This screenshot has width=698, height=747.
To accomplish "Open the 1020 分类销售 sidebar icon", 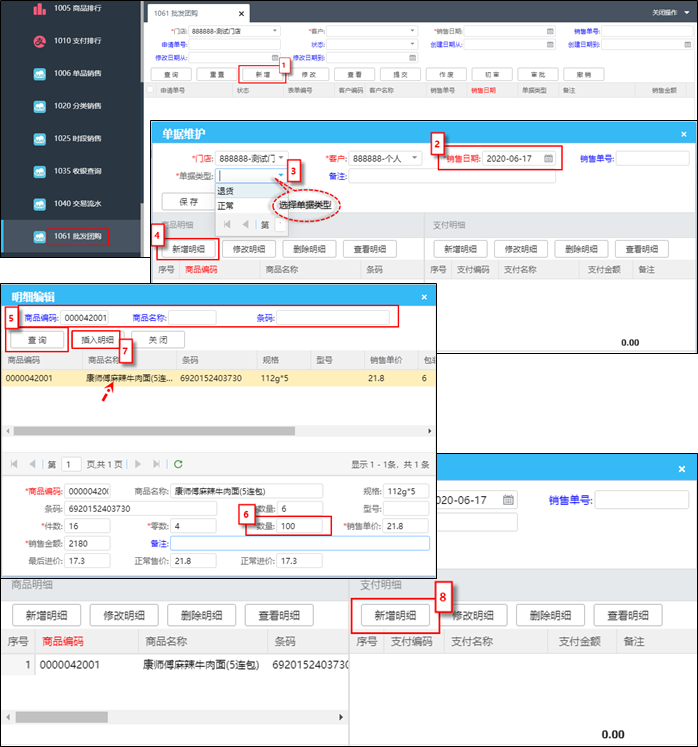I will (40, 106).
